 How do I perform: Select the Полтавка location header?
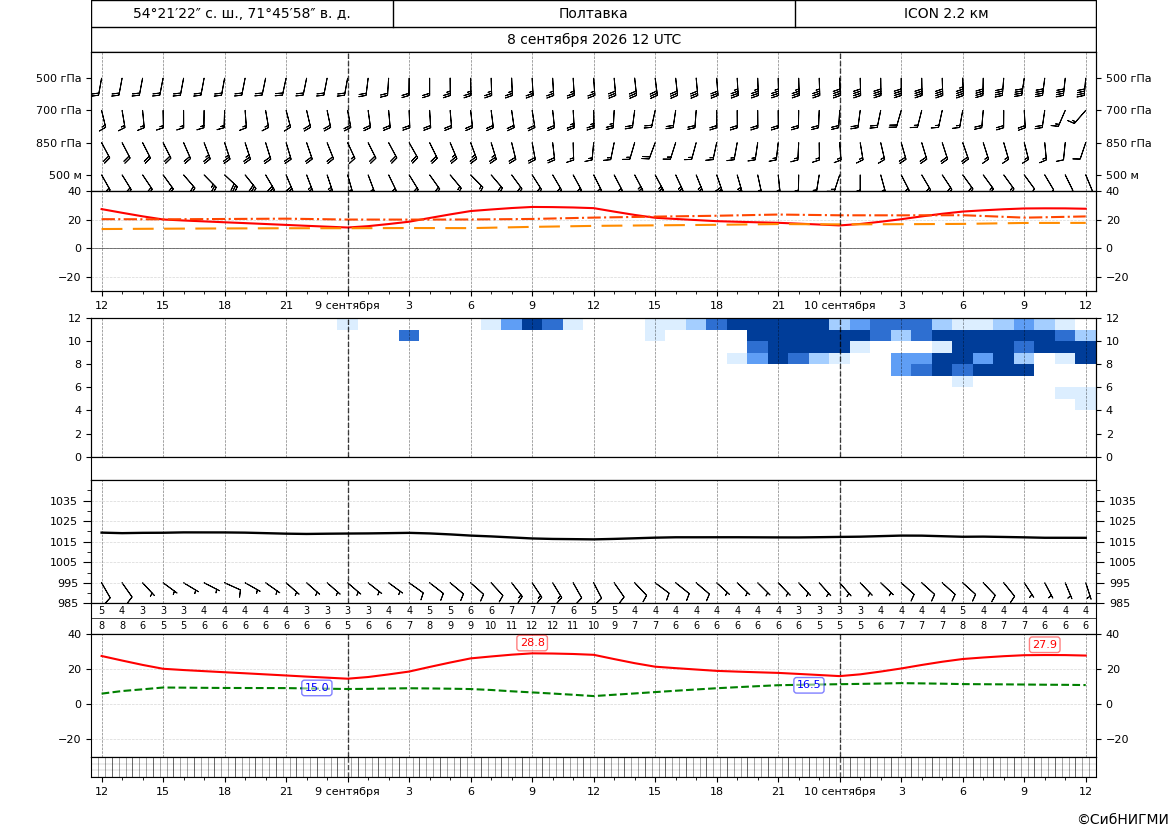tap(593, 13)
